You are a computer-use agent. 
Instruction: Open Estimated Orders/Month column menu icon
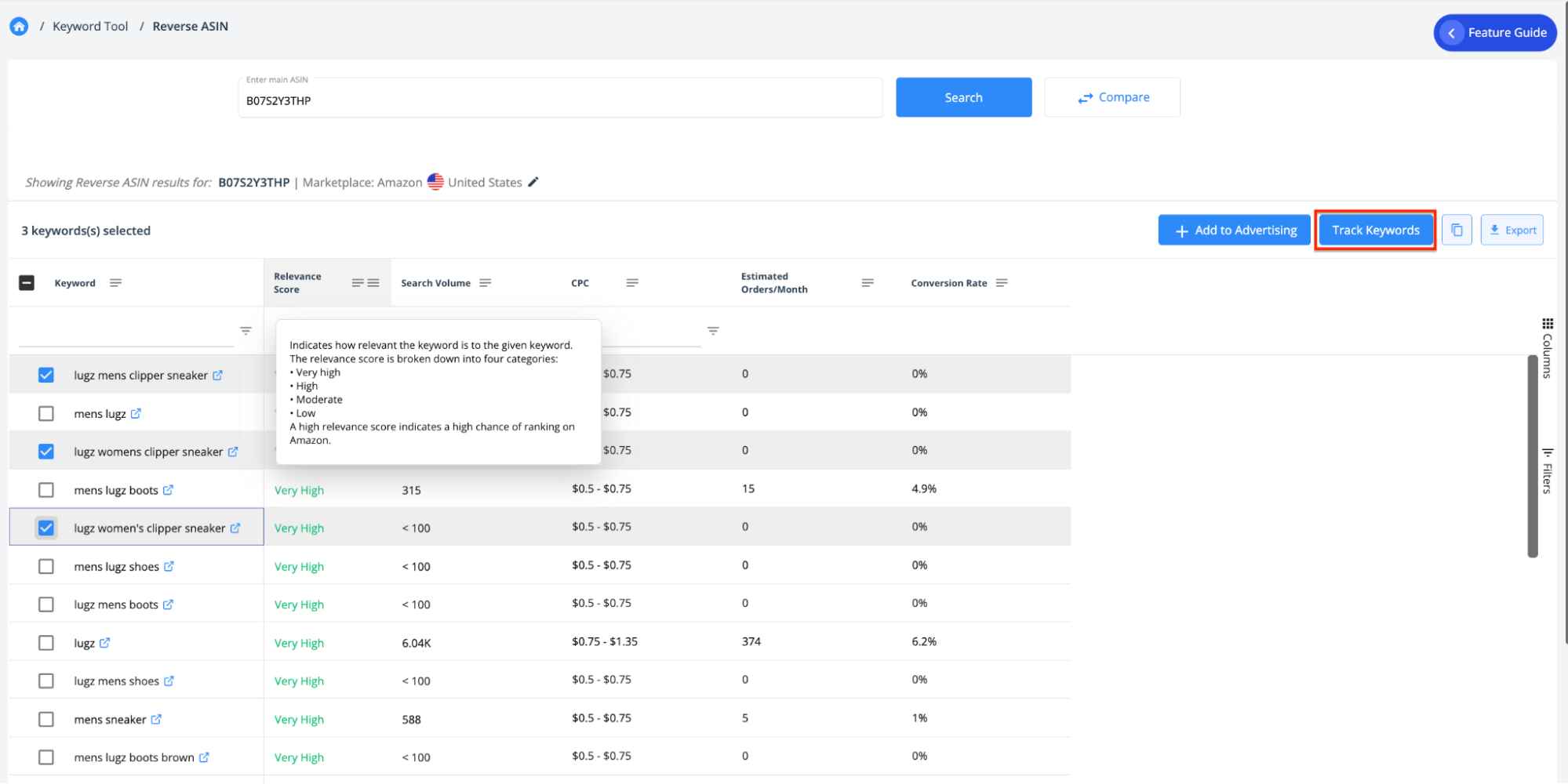(x=868, y=283)
